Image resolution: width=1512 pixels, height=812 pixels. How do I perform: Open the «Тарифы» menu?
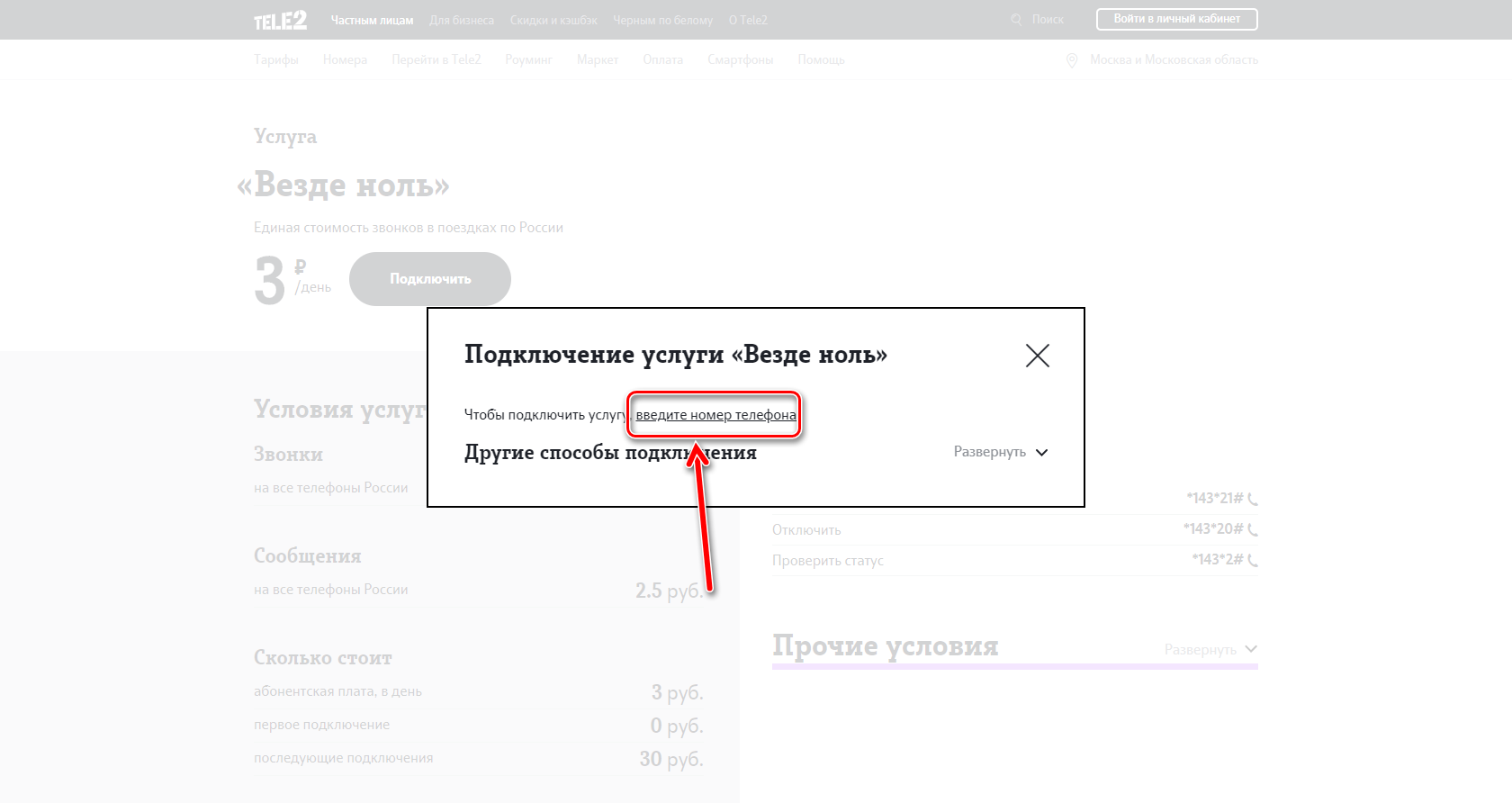point(276,59)
